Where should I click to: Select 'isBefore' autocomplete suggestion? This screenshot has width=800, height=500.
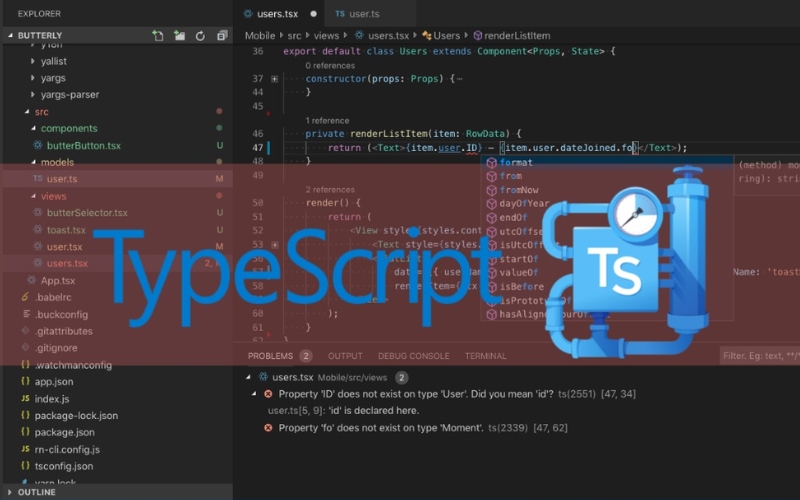607,286
